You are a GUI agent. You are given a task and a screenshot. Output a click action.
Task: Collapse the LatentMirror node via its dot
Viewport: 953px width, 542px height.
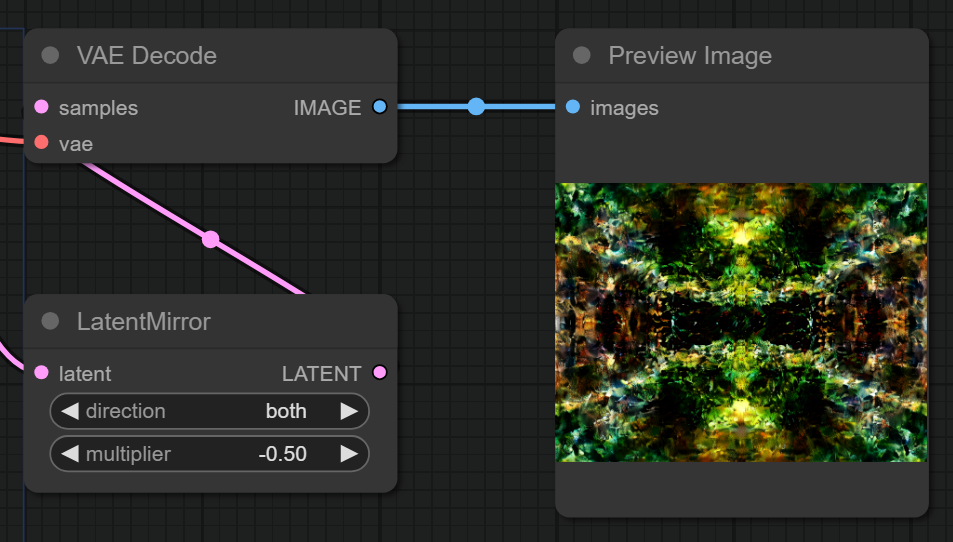tap(50, 321)
